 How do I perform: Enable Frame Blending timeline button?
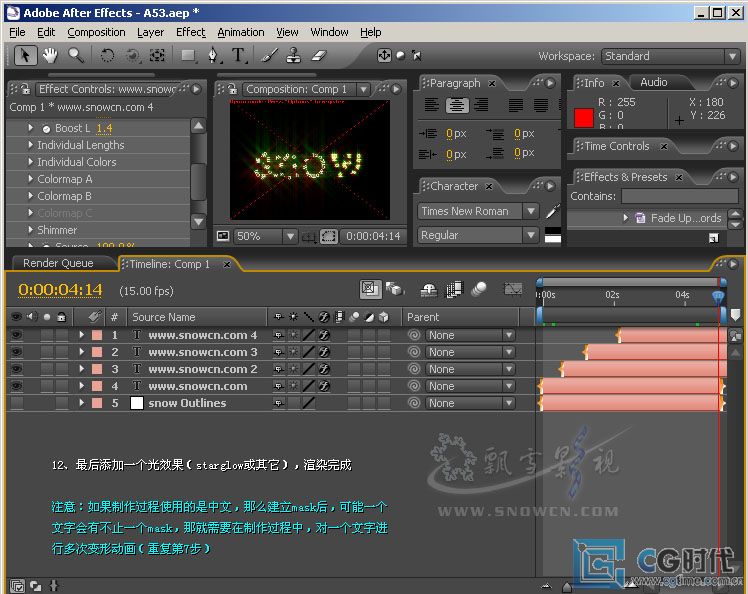pos(454,289)
